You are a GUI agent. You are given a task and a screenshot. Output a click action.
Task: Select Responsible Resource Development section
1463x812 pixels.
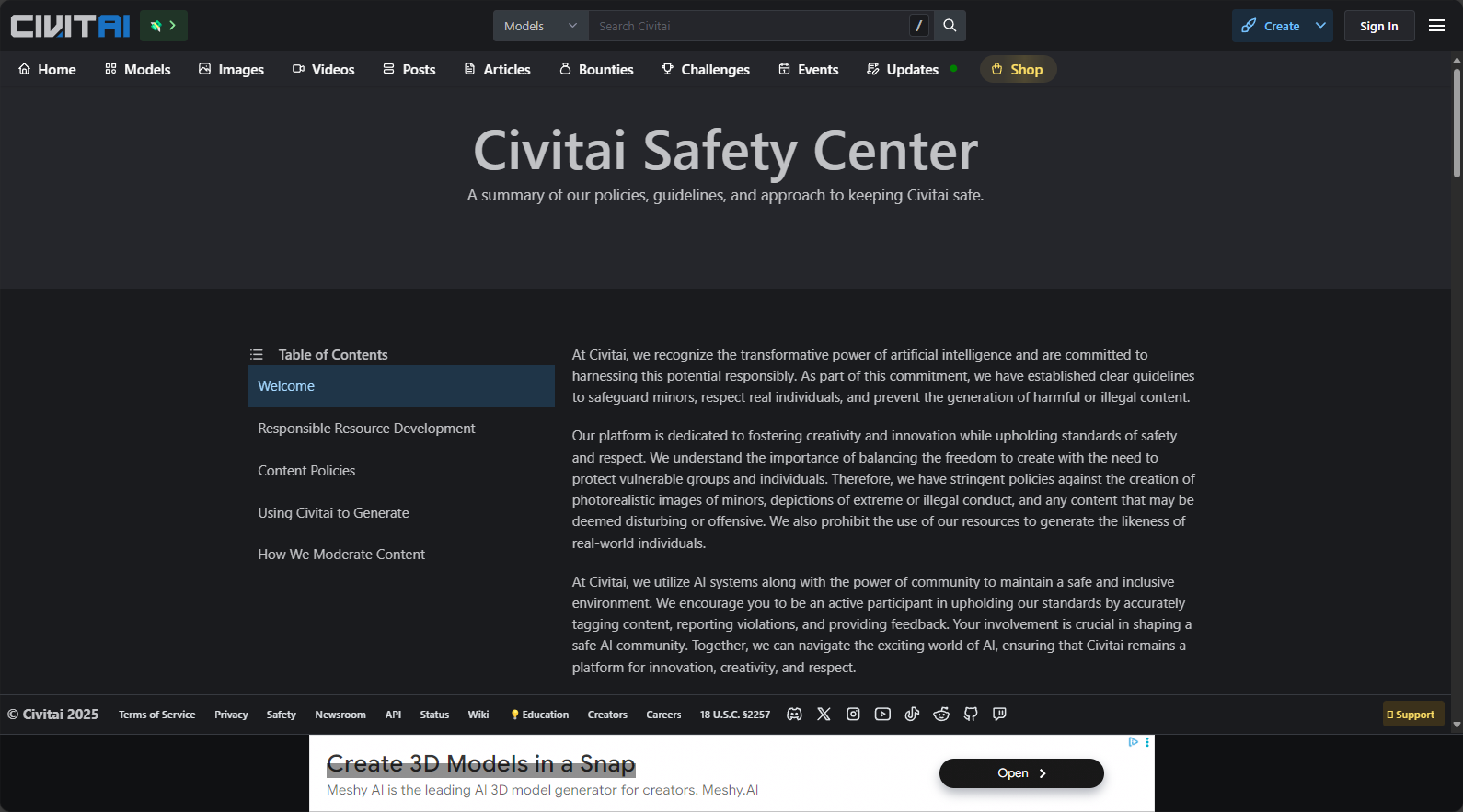[x=401, y=429]
